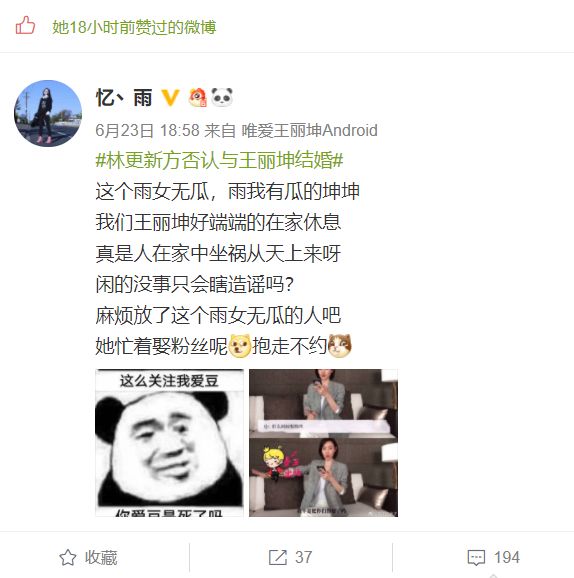The height and width of the screenshot is (578, 574).
Task: Open the username 忆丶雨
Action: (x=124, y=98)
